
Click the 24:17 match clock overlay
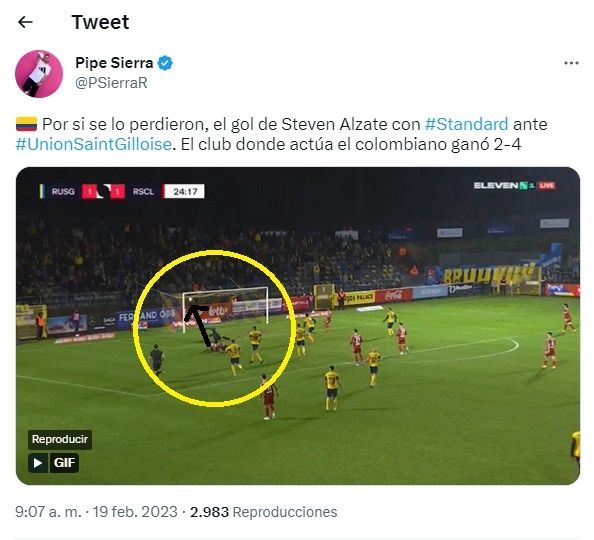coord(184,191)
